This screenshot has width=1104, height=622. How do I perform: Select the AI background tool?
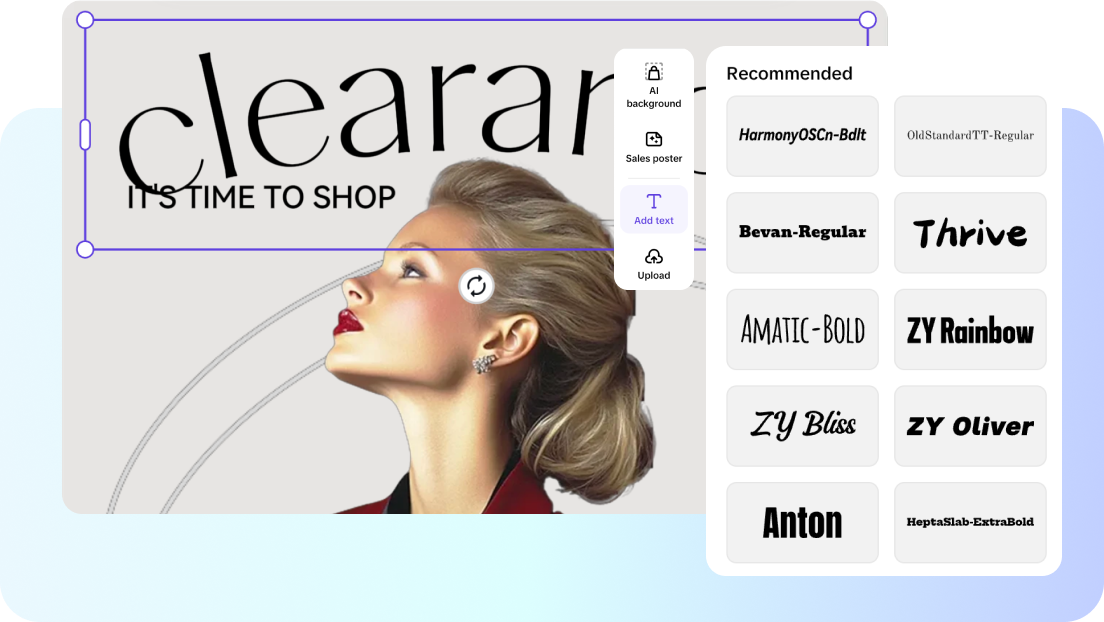click(x=654, y=83)
